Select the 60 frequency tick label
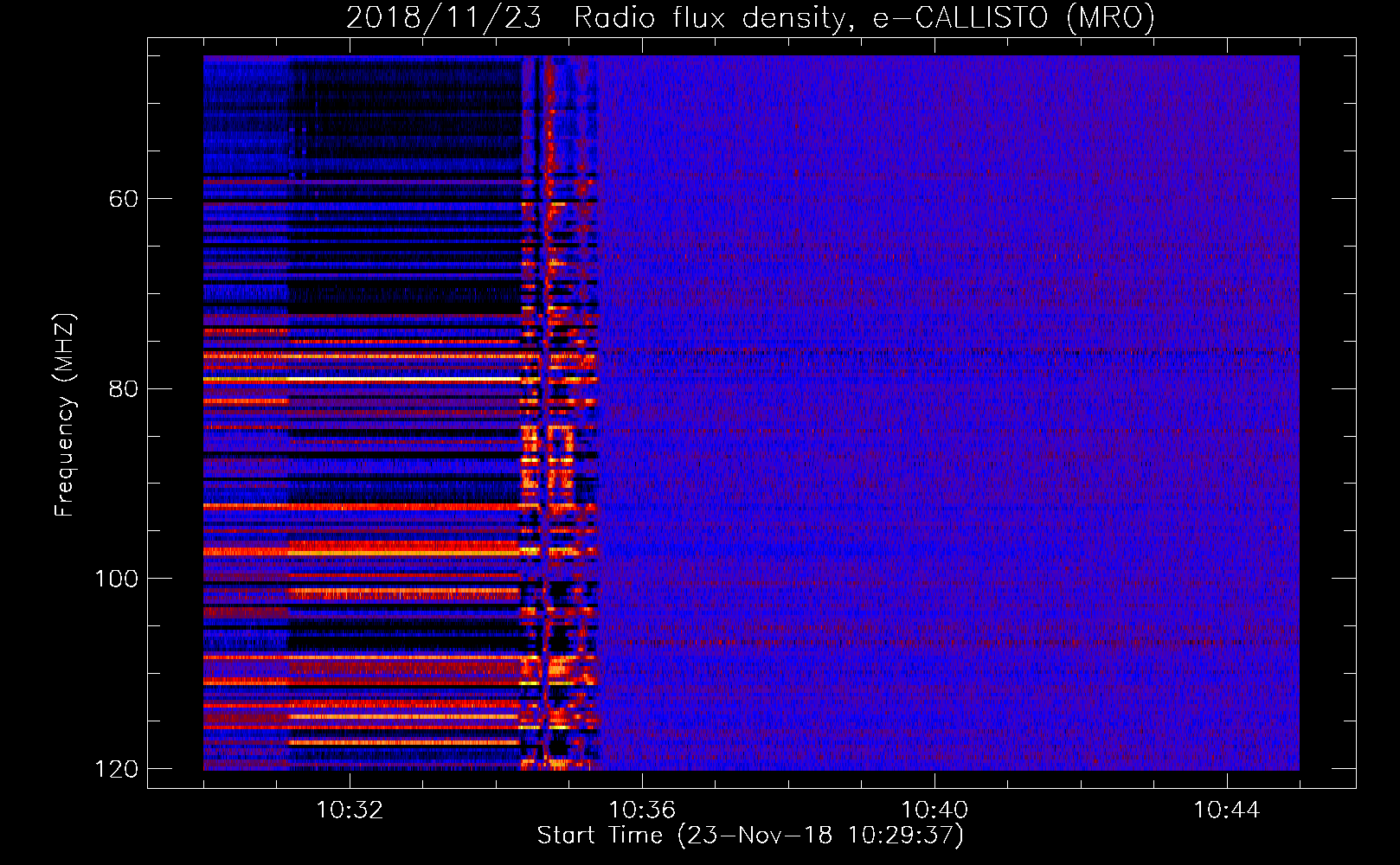The height and width of the screenshot is (865, 1400). point(124,199)
